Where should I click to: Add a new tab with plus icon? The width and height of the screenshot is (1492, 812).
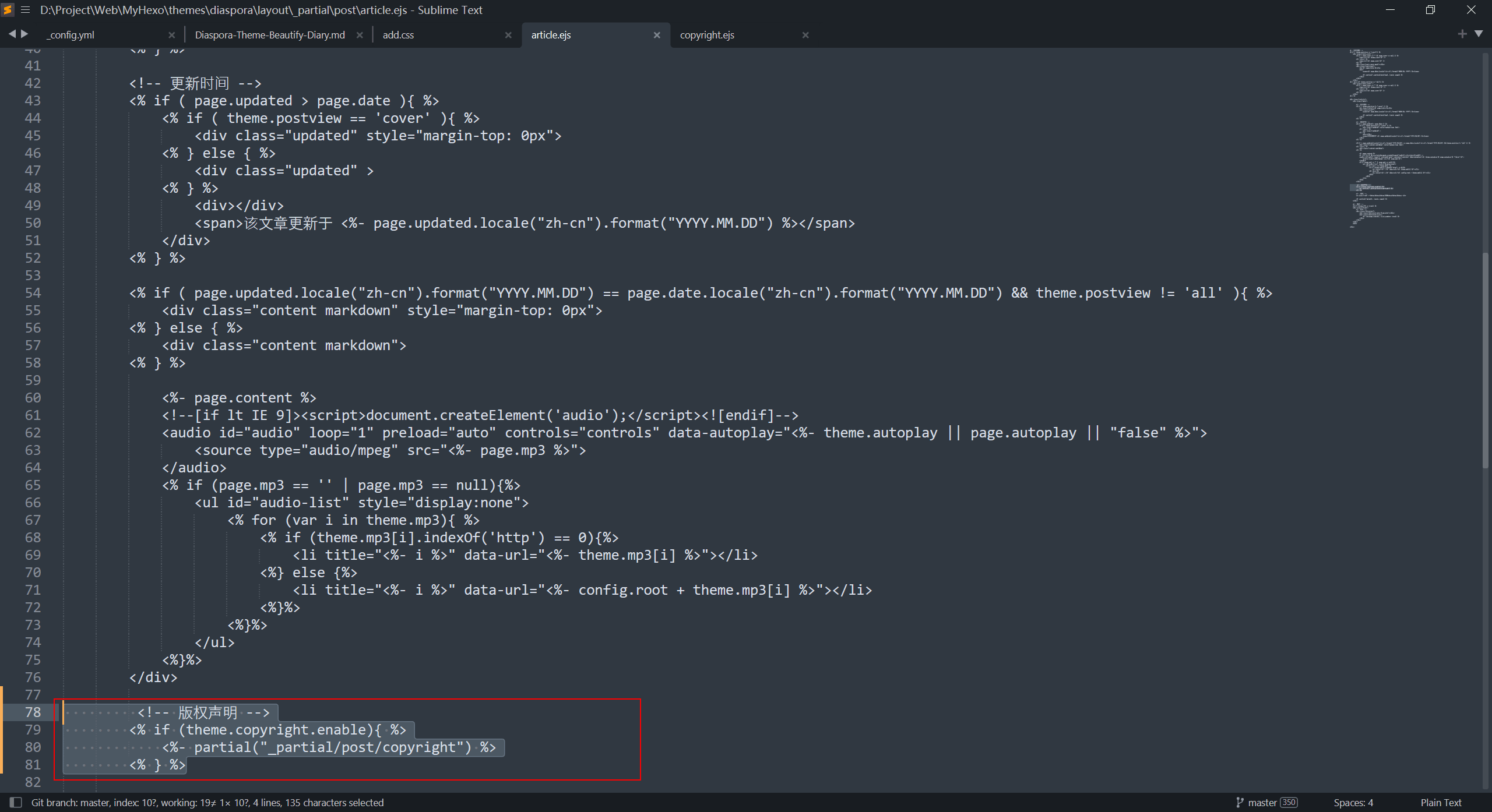coord(1462,34)
